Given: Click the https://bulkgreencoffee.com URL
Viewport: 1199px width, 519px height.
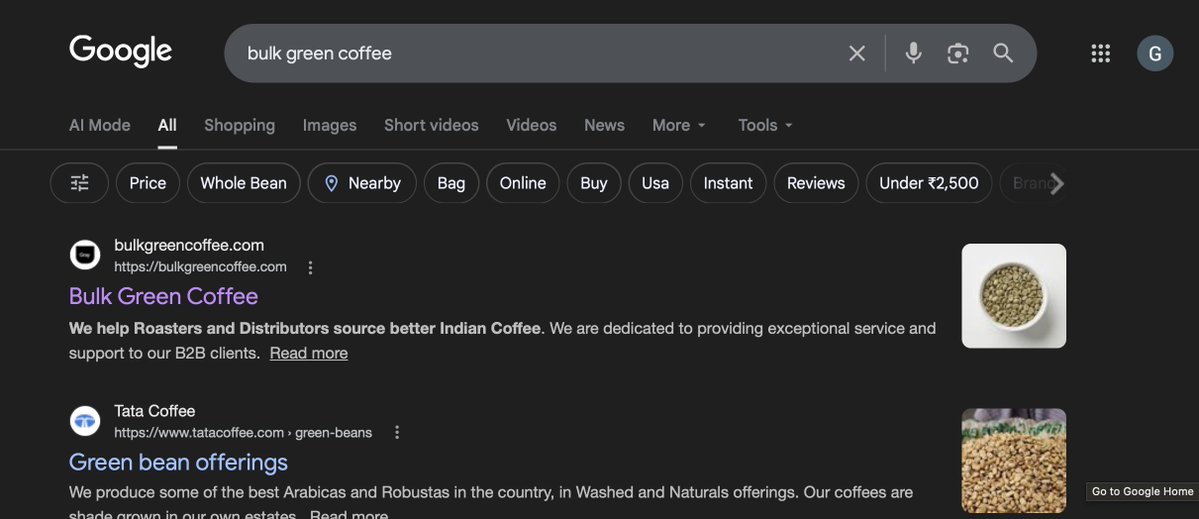Looking at the screenshot, I should (200, 267).
